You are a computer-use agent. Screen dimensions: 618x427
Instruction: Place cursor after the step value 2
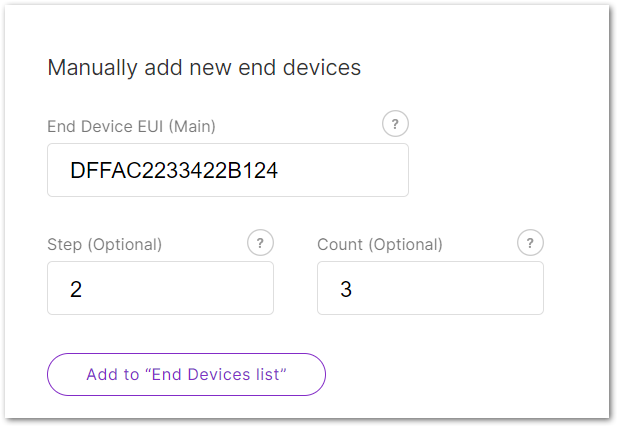click(x=82, y=289)
